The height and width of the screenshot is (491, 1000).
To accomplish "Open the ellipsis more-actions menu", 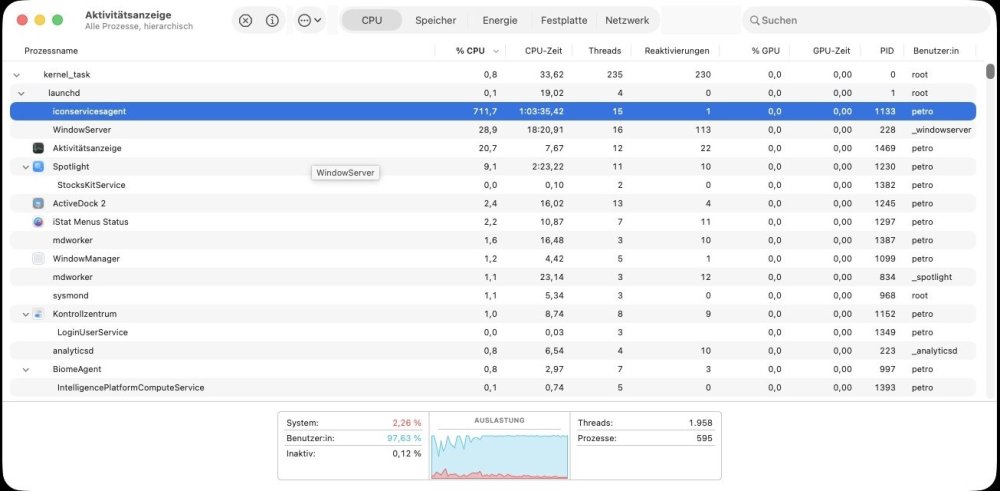I will [x=309, y=20].
